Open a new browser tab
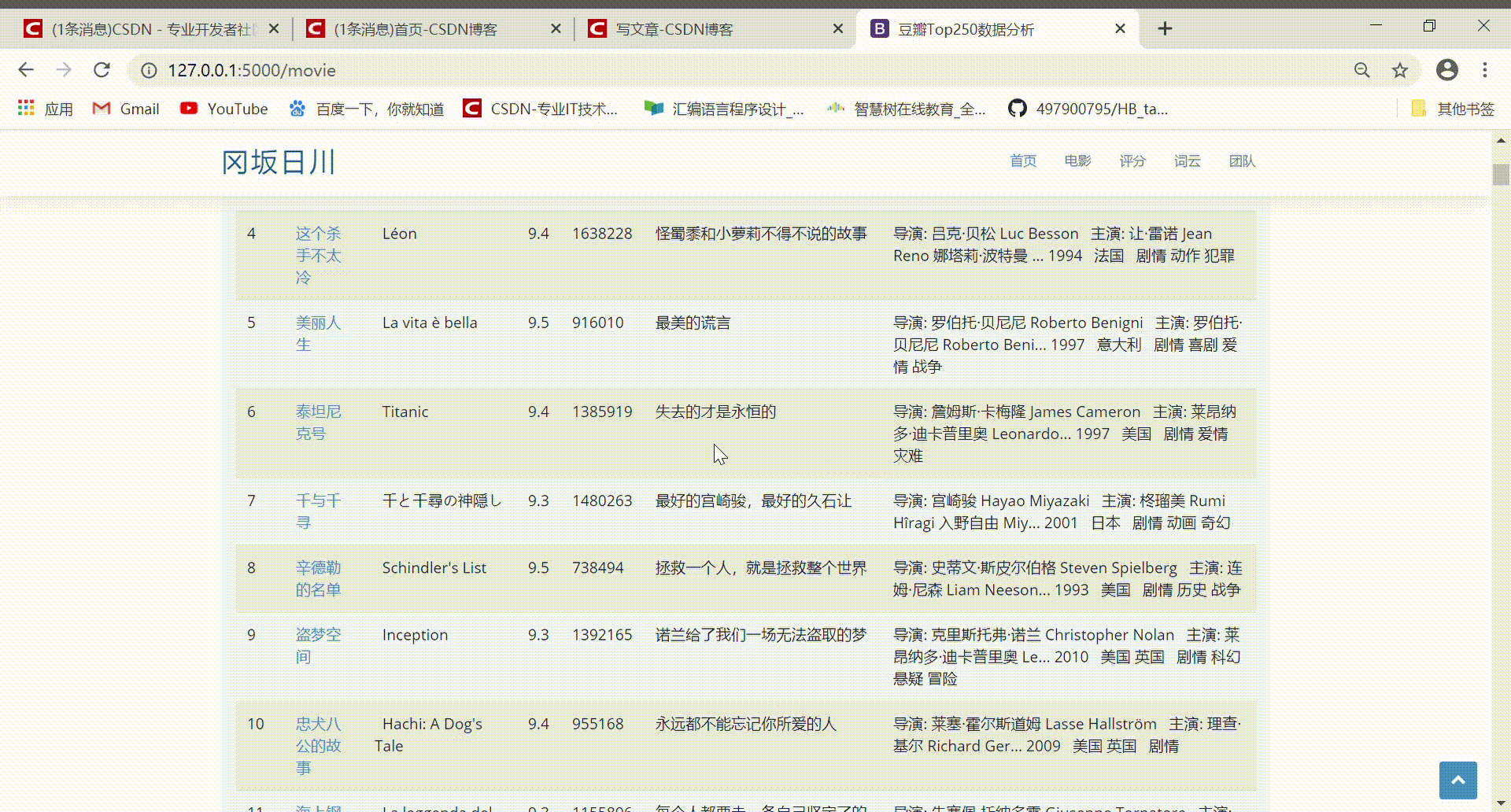 click(x=1165, y=29)
